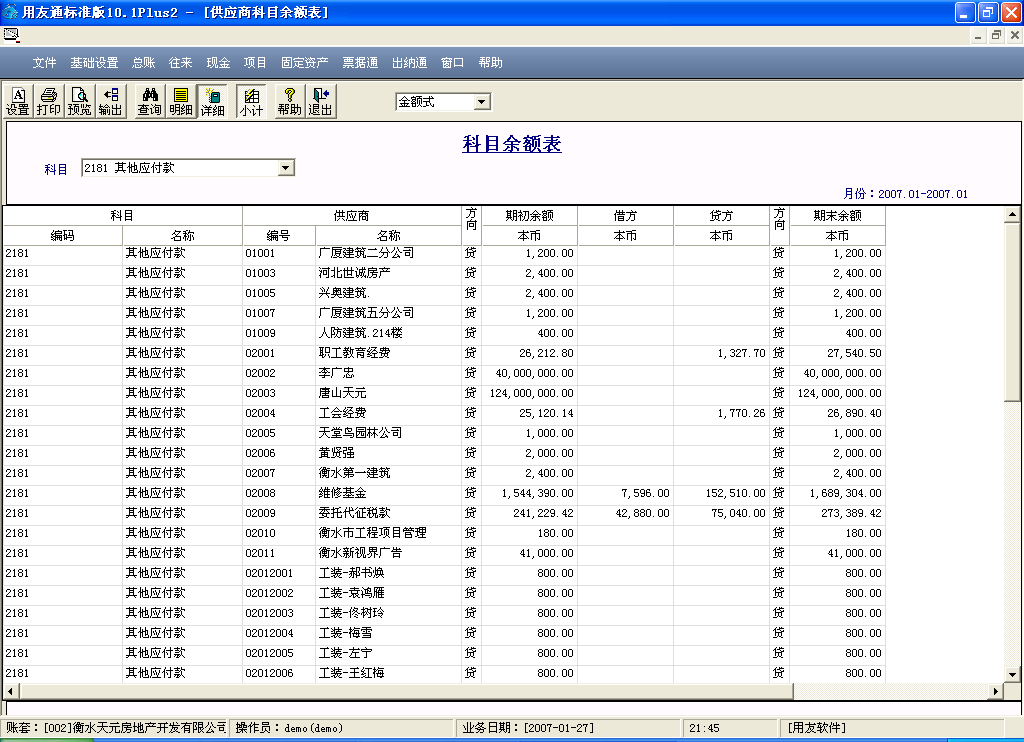Restore the inner document window
This screenshot has width=1024, height=742.
coord(996,35)
